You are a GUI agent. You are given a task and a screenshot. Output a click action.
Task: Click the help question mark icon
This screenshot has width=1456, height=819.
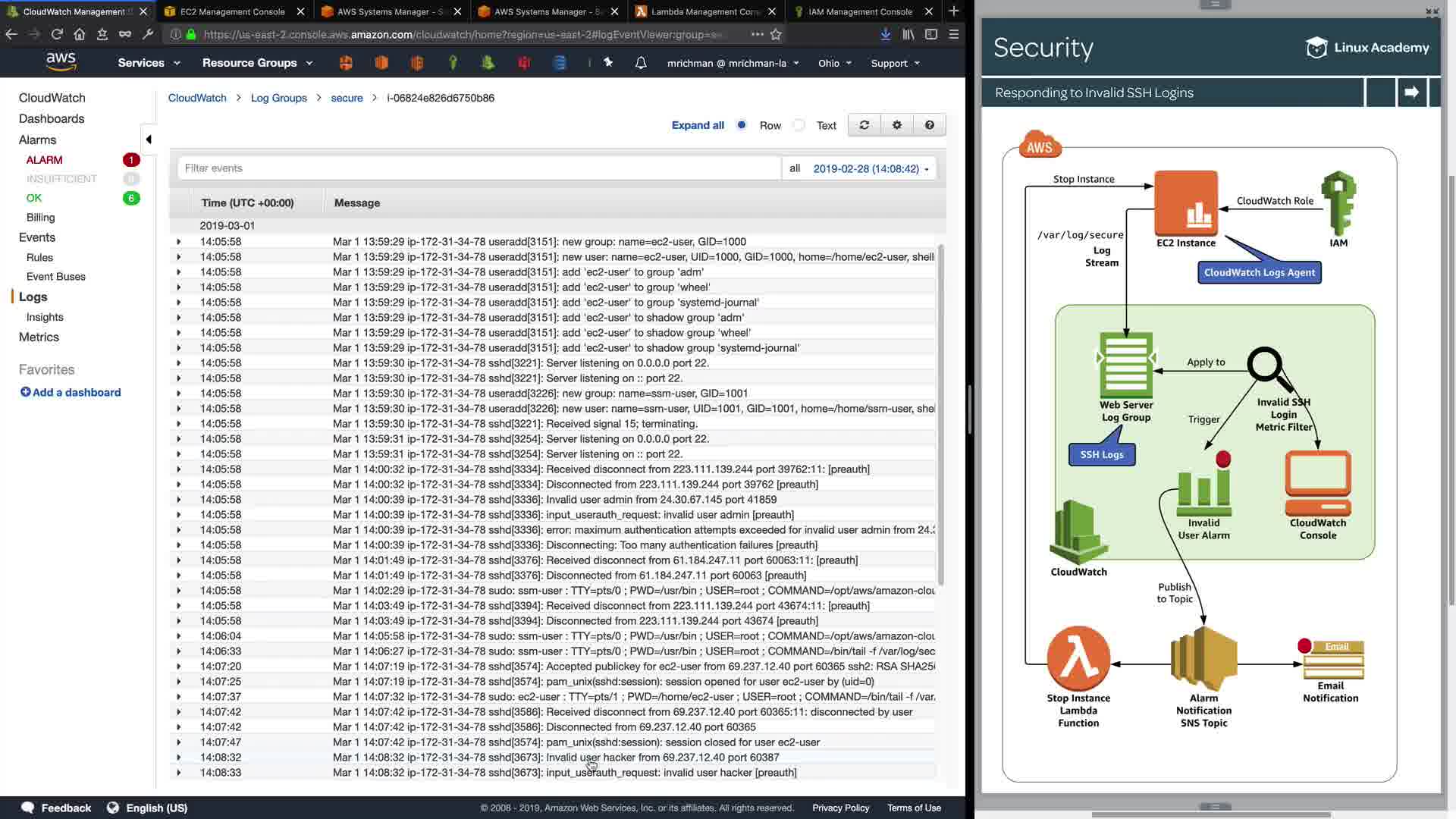pyautogui.click(x=929, y=125)
